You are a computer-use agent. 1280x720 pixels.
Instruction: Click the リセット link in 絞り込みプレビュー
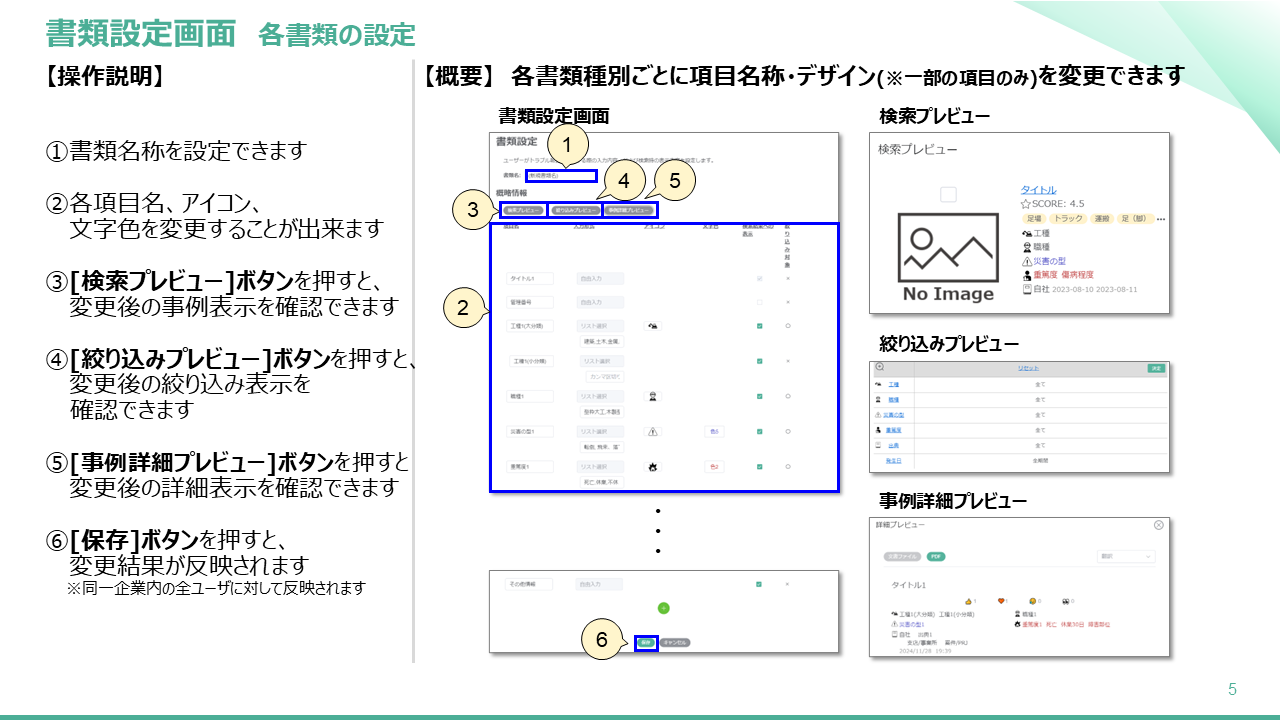coord(1028,367)
